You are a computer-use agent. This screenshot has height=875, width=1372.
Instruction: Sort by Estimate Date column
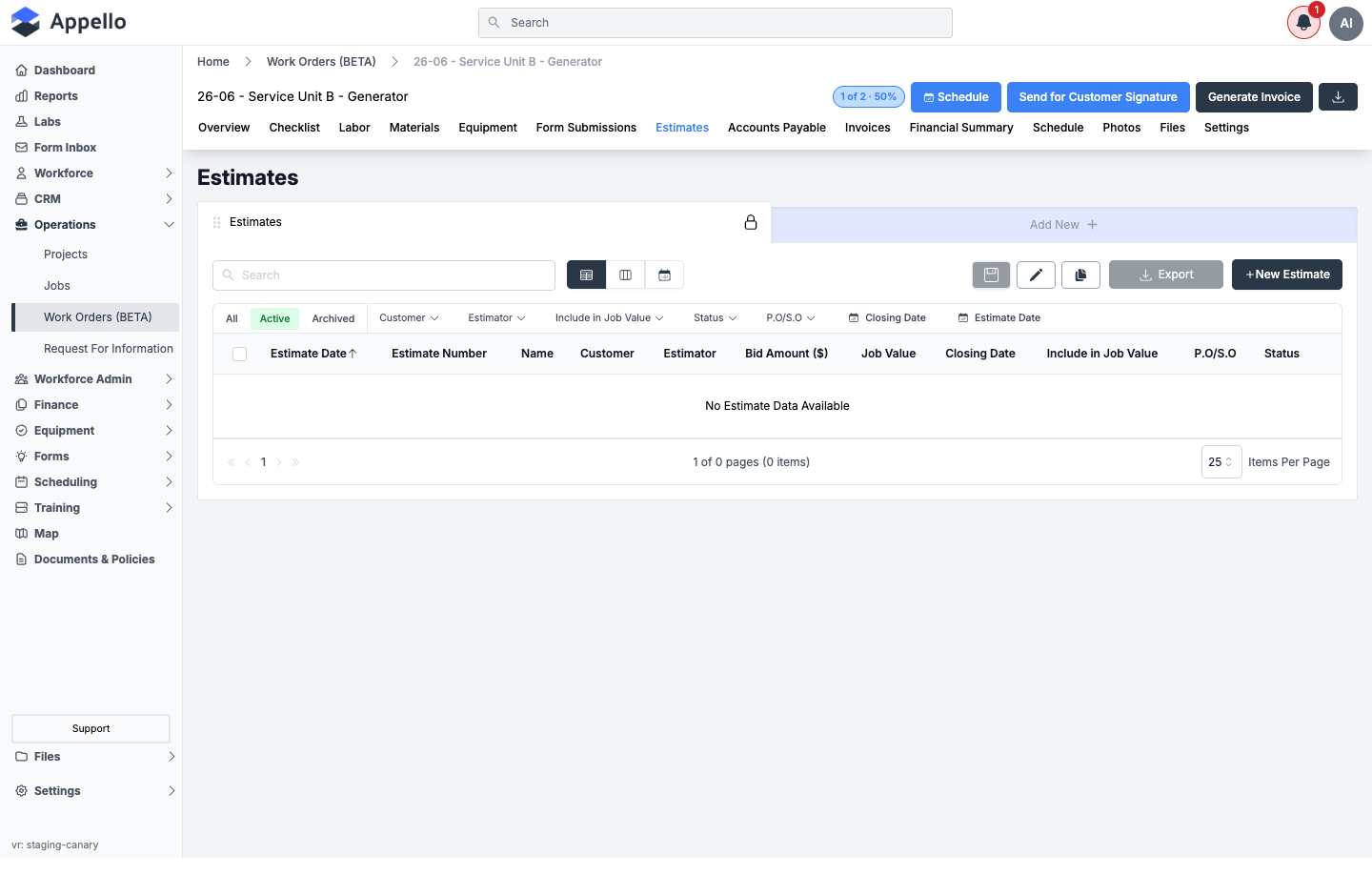click(x=313, y=354)
